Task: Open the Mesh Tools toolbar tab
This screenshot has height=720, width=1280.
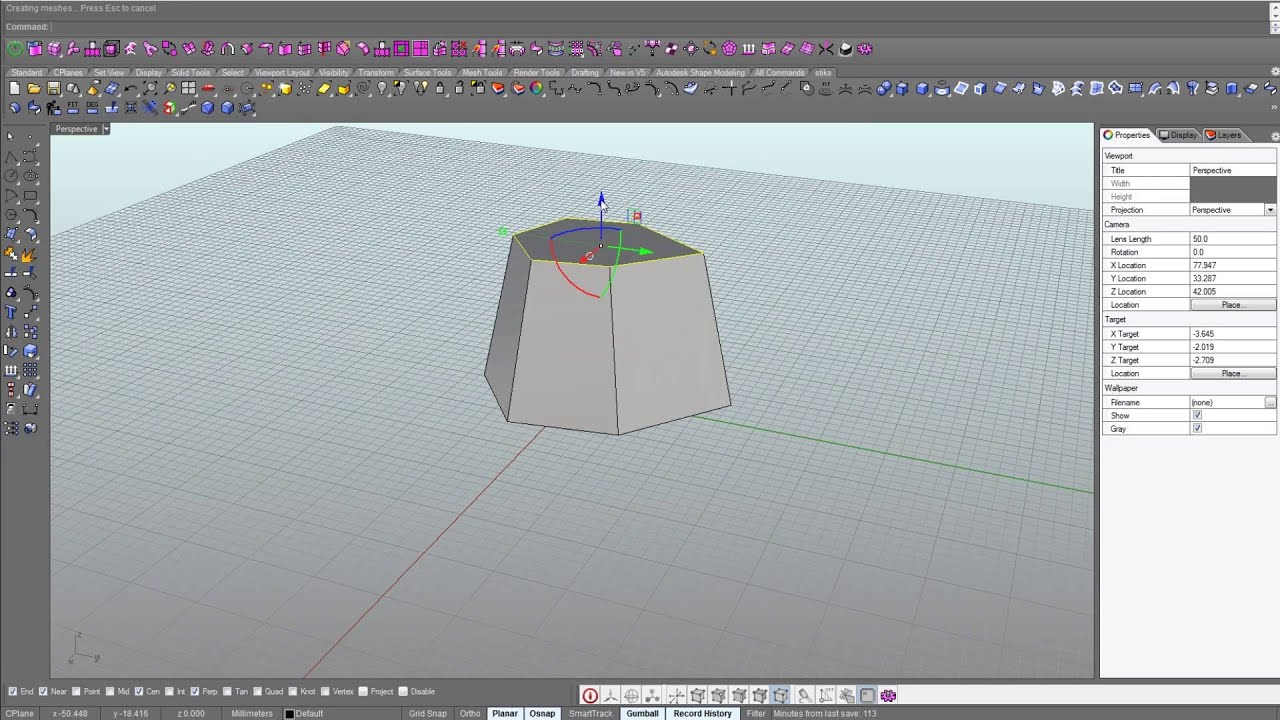Action: [482, 72]
